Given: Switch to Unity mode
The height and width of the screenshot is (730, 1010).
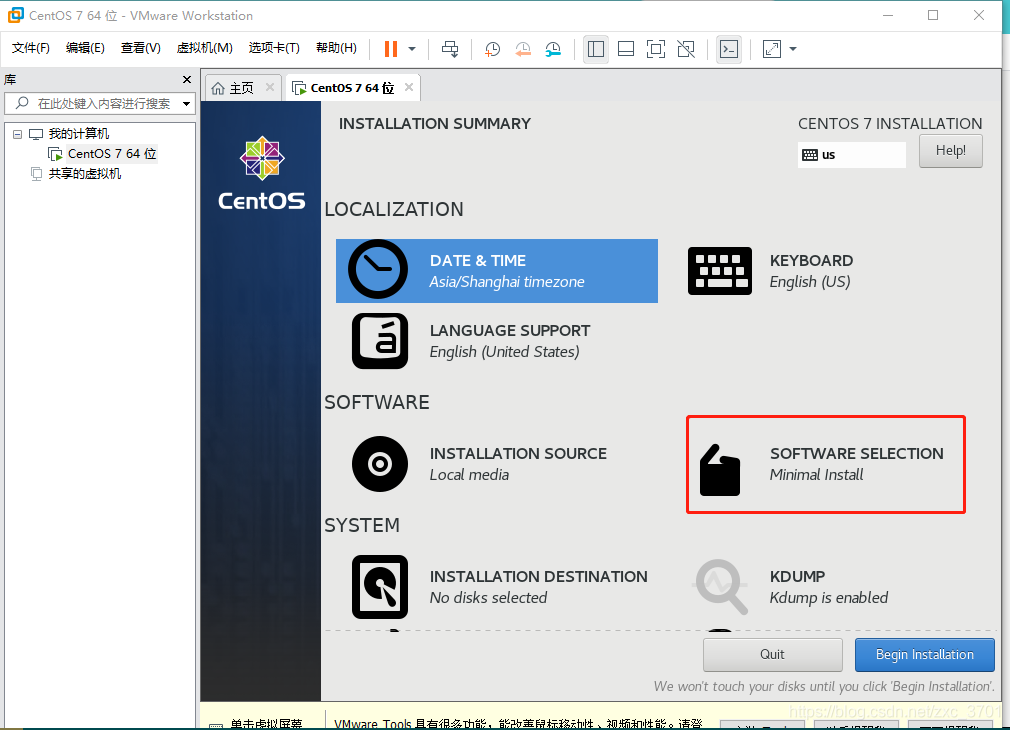Looking at the screenshot, I should (x=686, y=49).
